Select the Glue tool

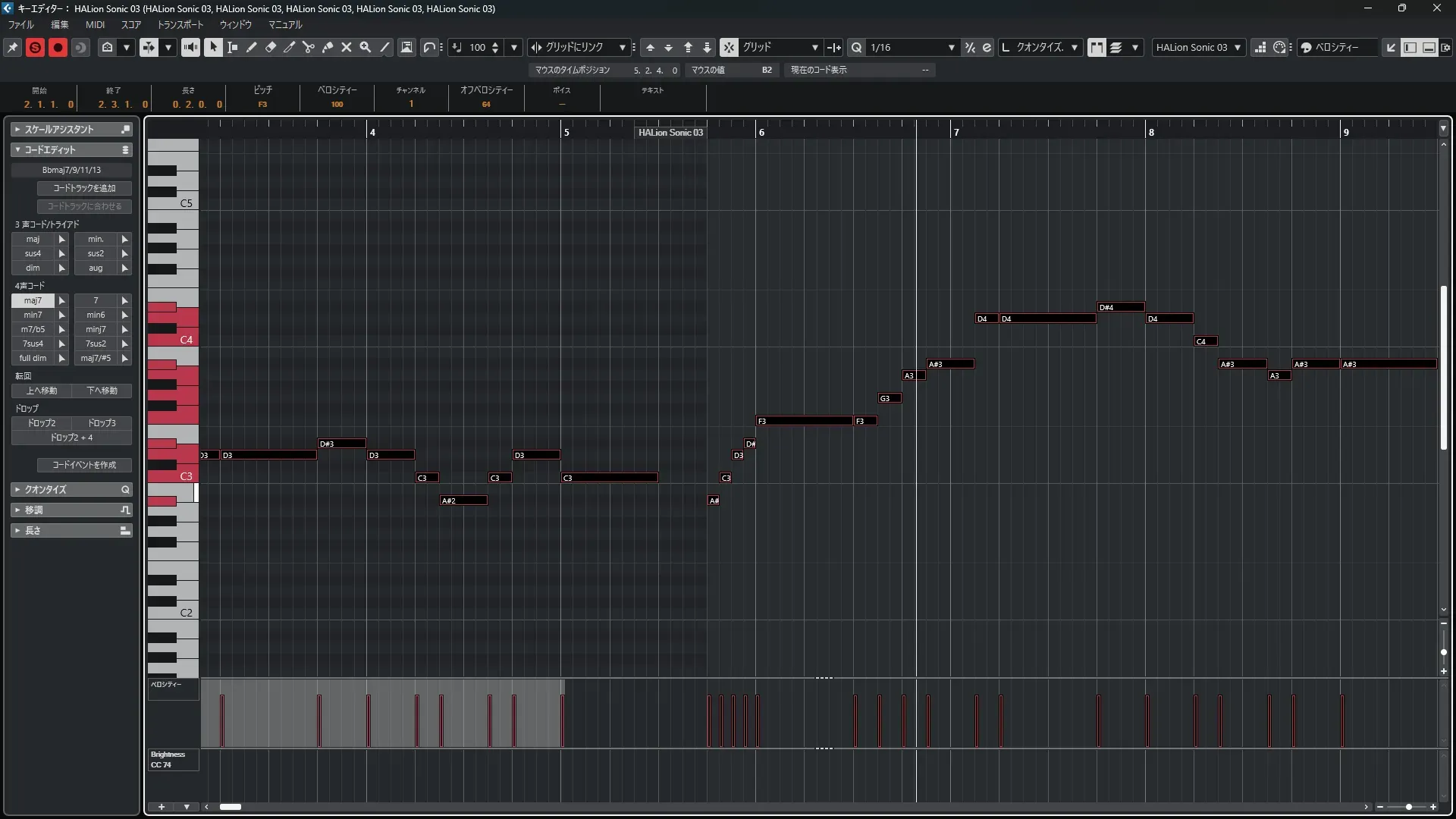pos(328,47)
